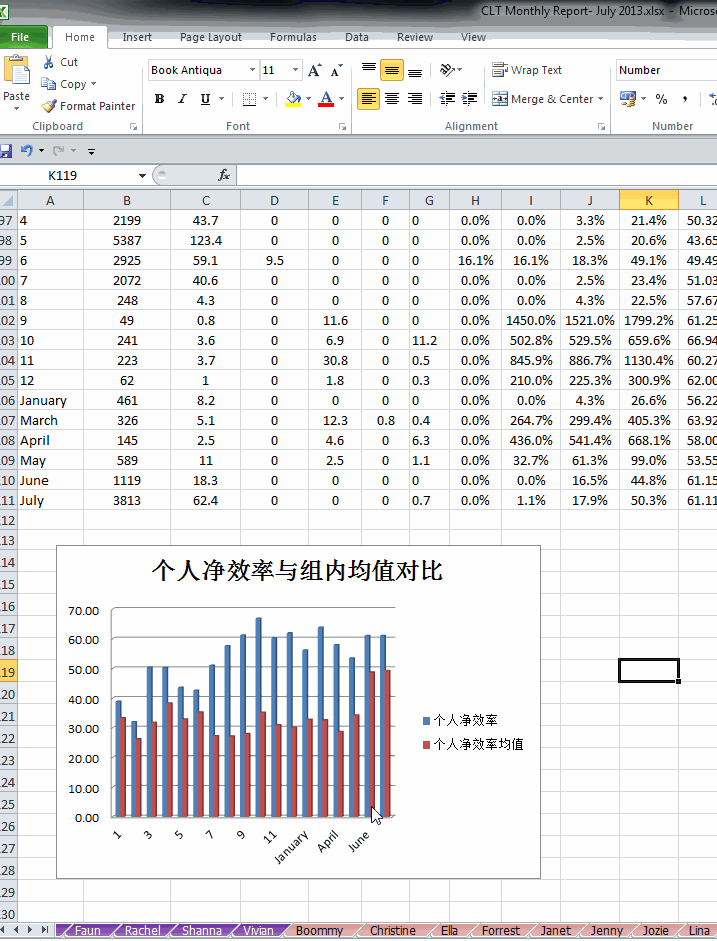Open Paste options arrow below Paste
The width and height of the screenshot is (717, 941).
[x=16, y=109]
